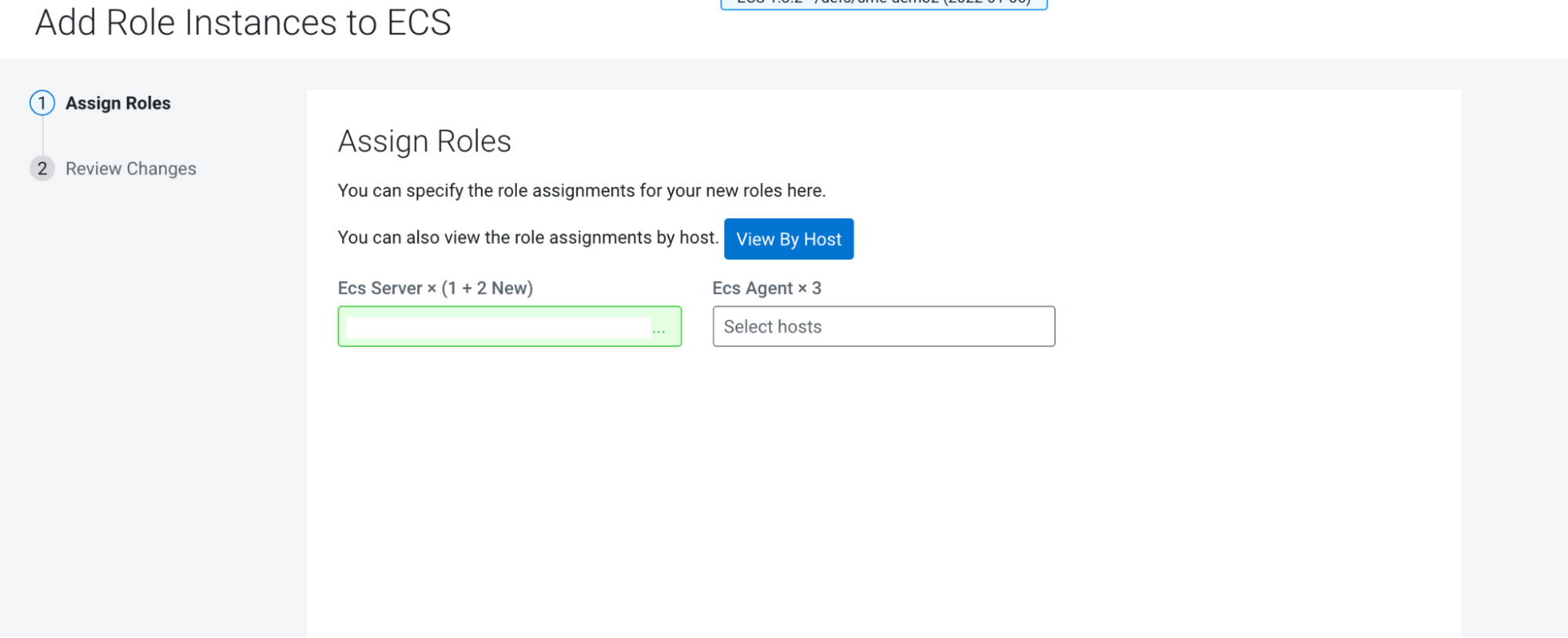1568x638 pixels.
Task: Click the step 1 circle icon
Action: click(42, 103)
